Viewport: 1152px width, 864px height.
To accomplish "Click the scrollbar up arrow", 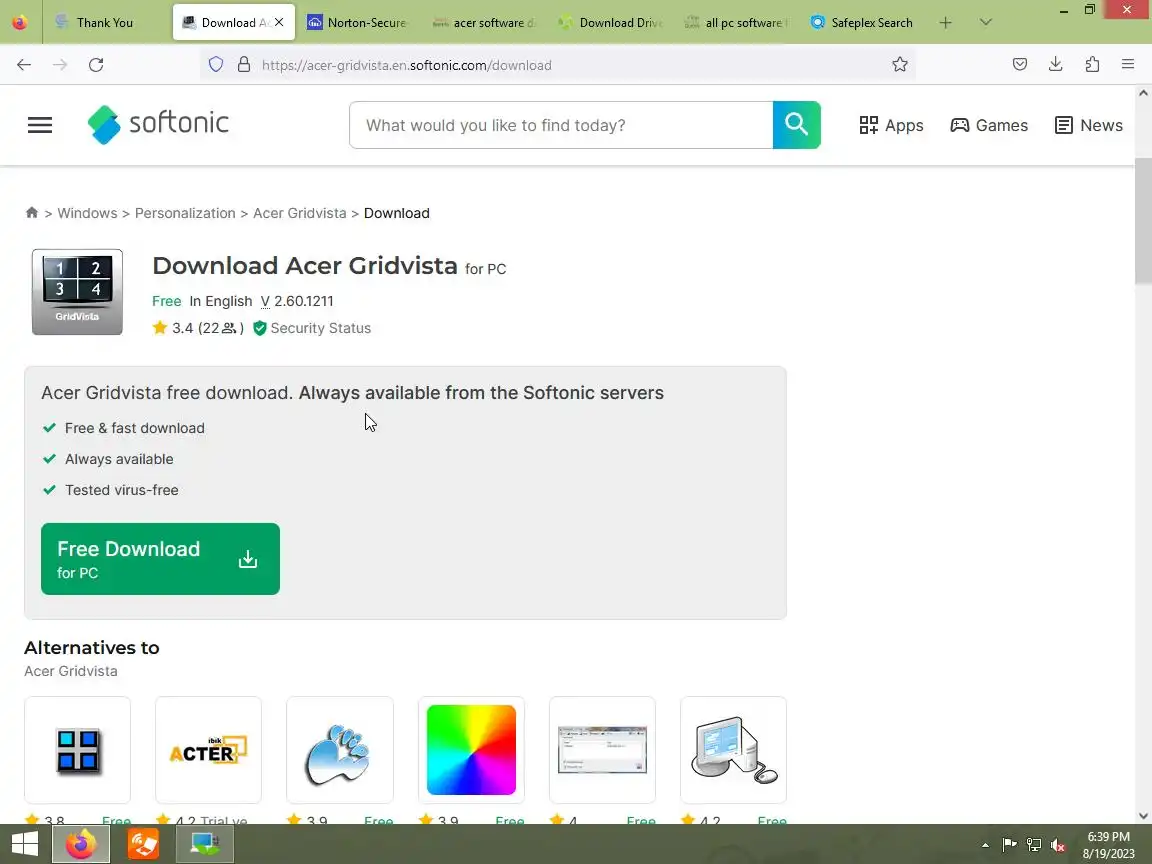I will point(1143,93).
